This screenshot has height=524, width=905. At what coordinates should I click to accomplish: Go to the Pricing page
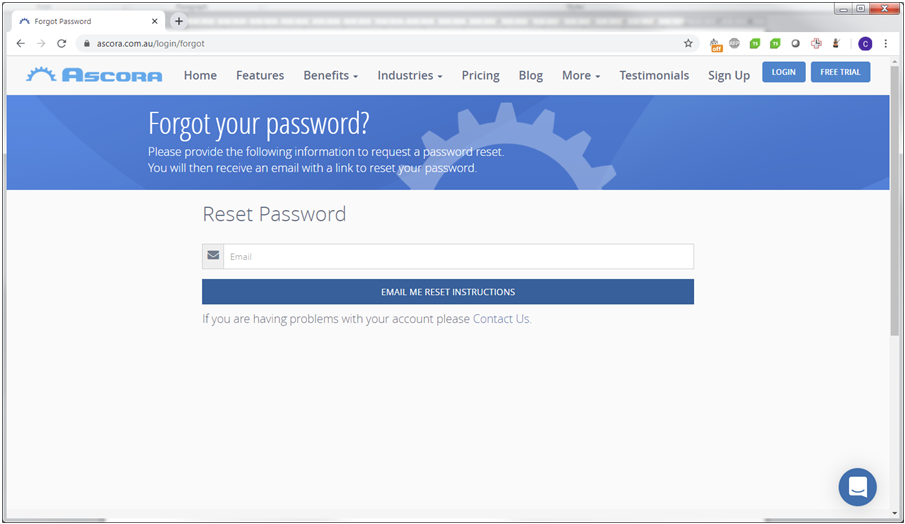480,75
